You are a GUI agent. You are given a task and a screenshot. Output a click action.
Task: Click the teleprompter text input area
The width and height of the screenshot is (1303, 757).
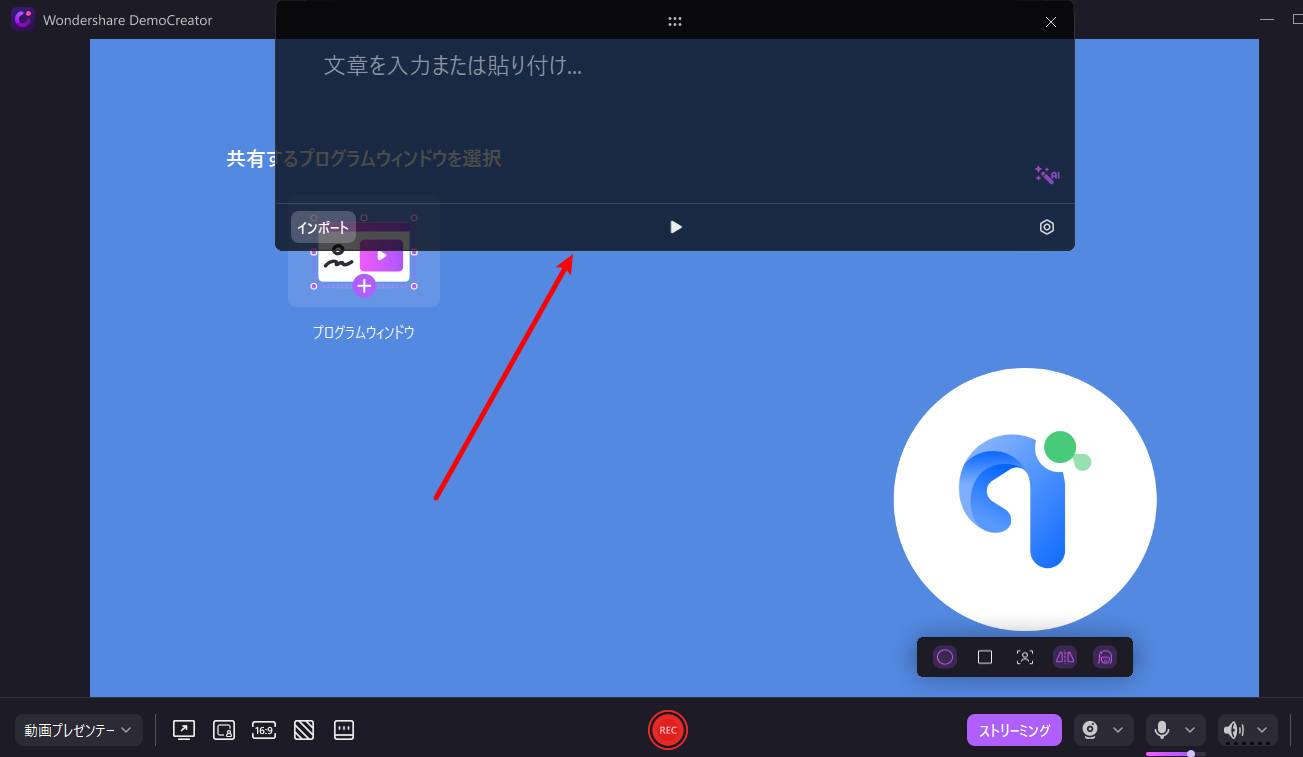click(675, 120)
